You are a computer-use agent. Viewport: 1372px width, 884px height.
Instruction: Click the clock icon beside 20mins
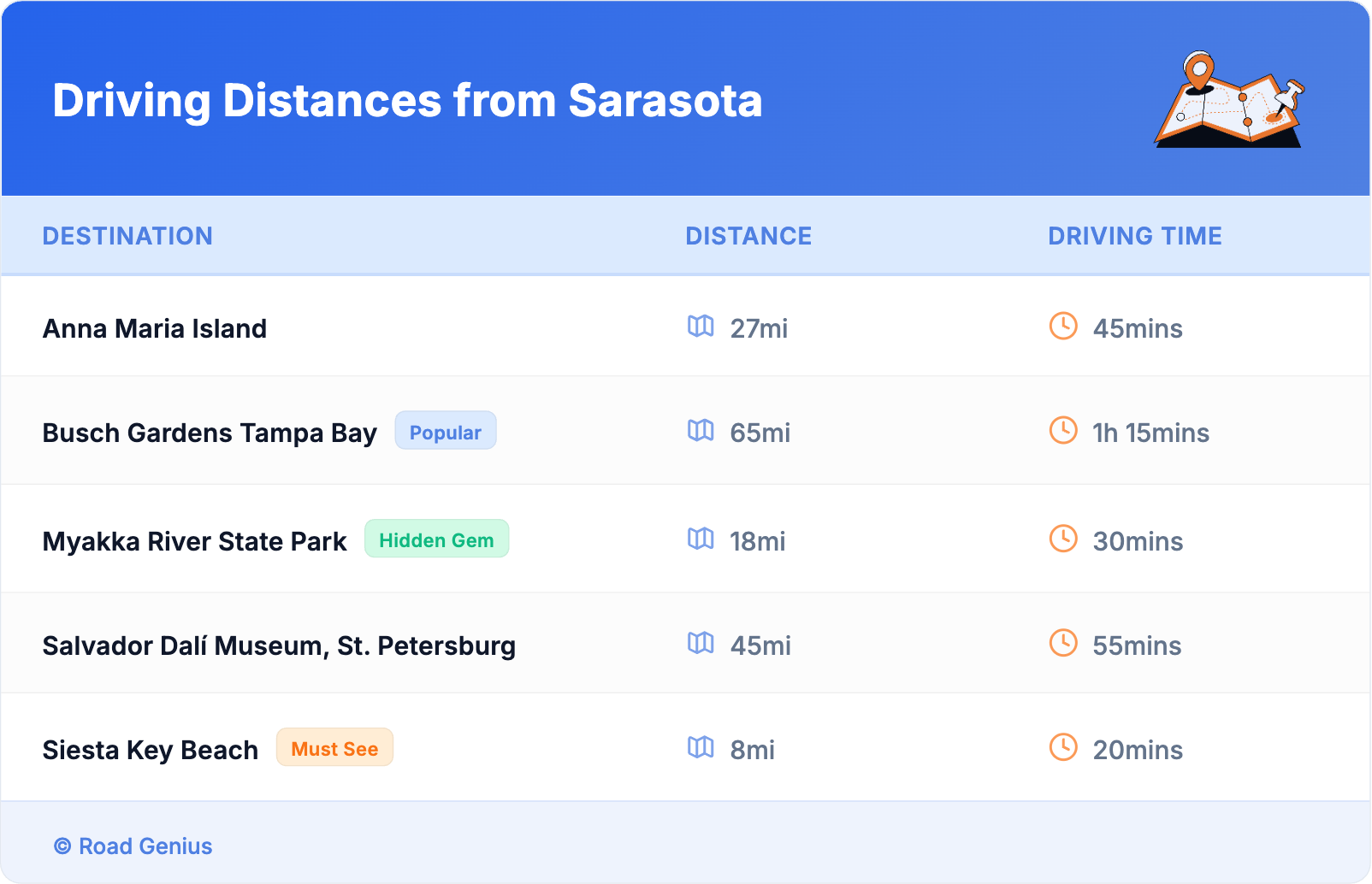(1063, 748)
